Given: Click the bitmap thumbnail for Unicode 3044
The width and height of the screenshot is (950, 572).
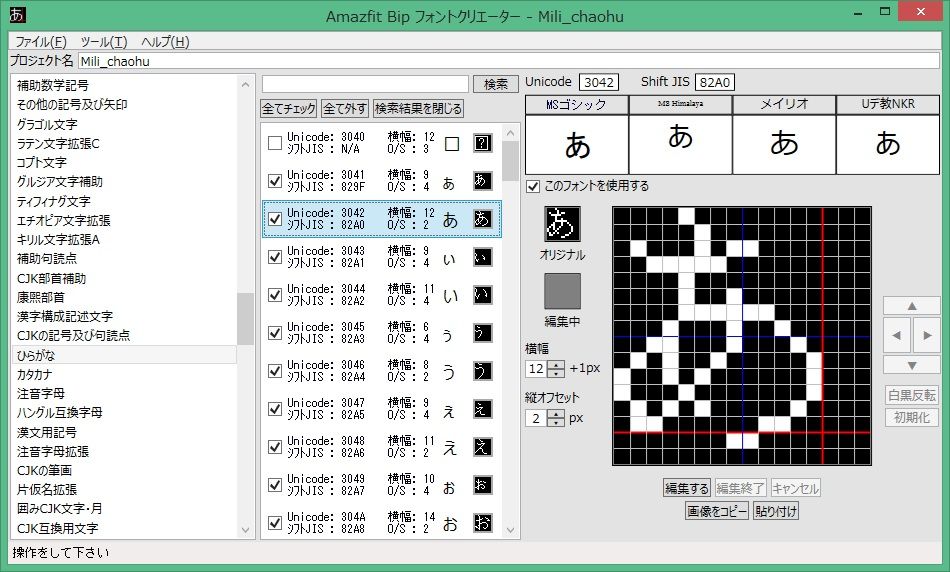Looking at the screenshot, I should coord(482,295).
